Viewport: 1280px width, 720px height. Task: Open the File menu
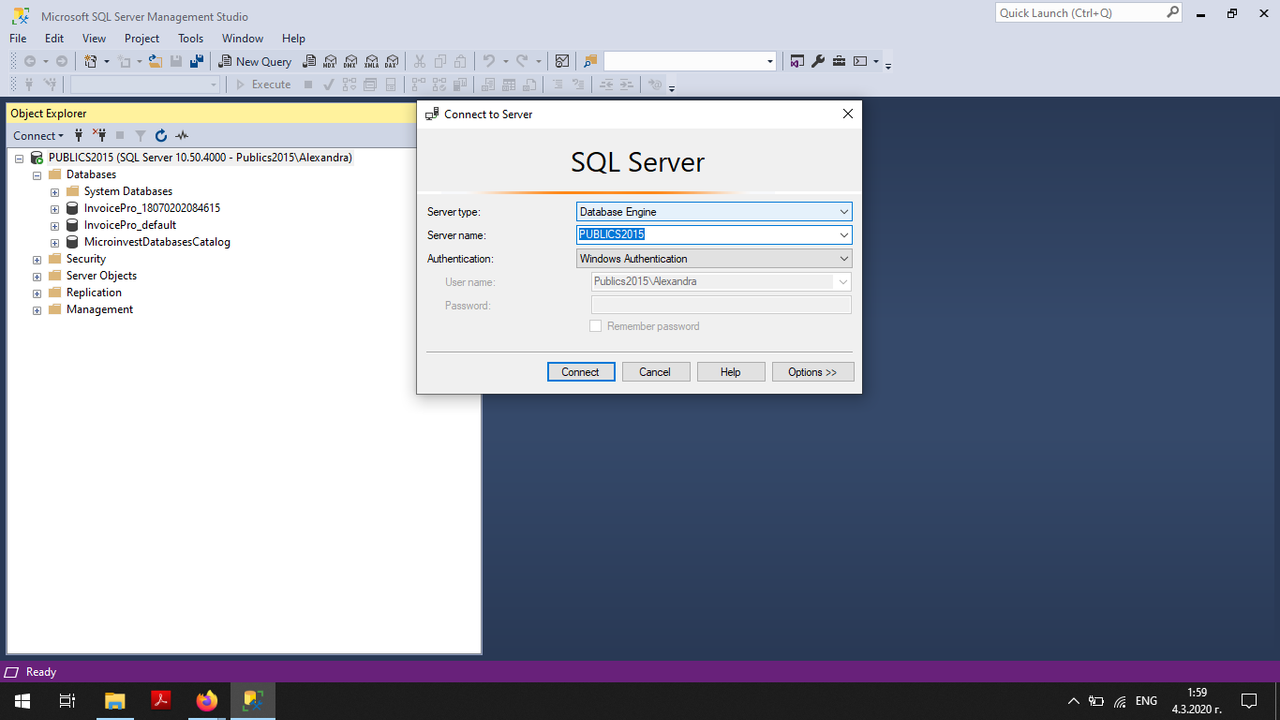pyautogui.click(x=18, y=38)
